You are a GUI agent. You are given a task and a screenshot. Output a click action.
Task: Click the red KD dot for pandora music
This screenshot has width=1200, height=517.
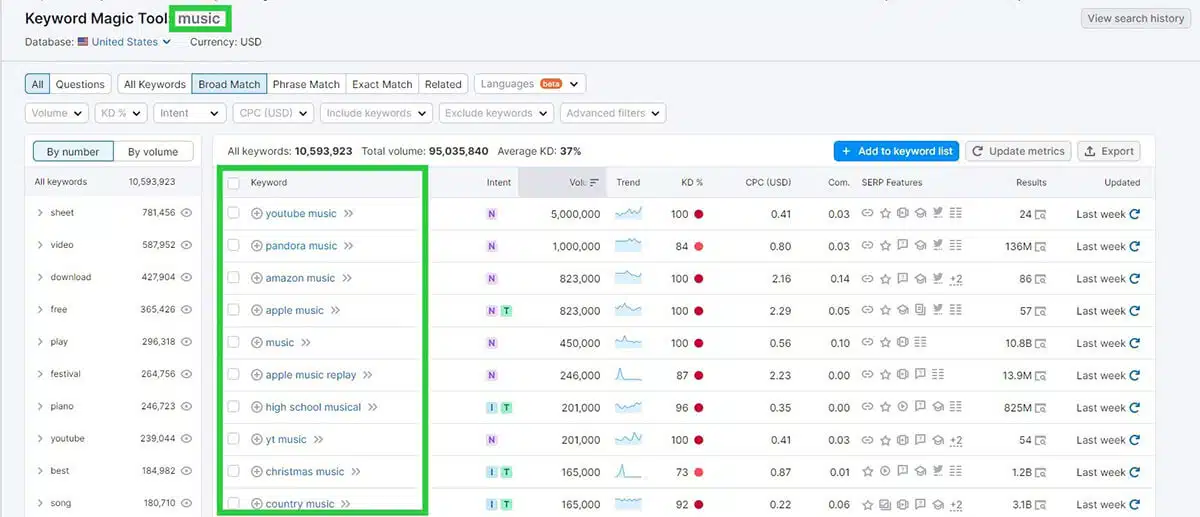[x=698, y=246]
